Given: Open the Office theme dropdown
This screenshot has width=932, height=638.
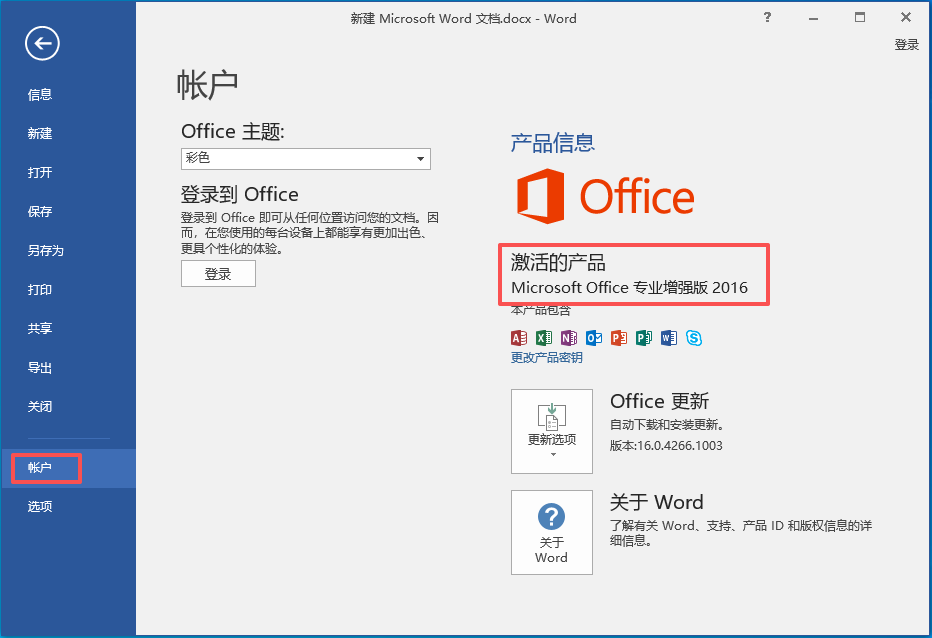Looking at the screenshot, I should point(306,159).
